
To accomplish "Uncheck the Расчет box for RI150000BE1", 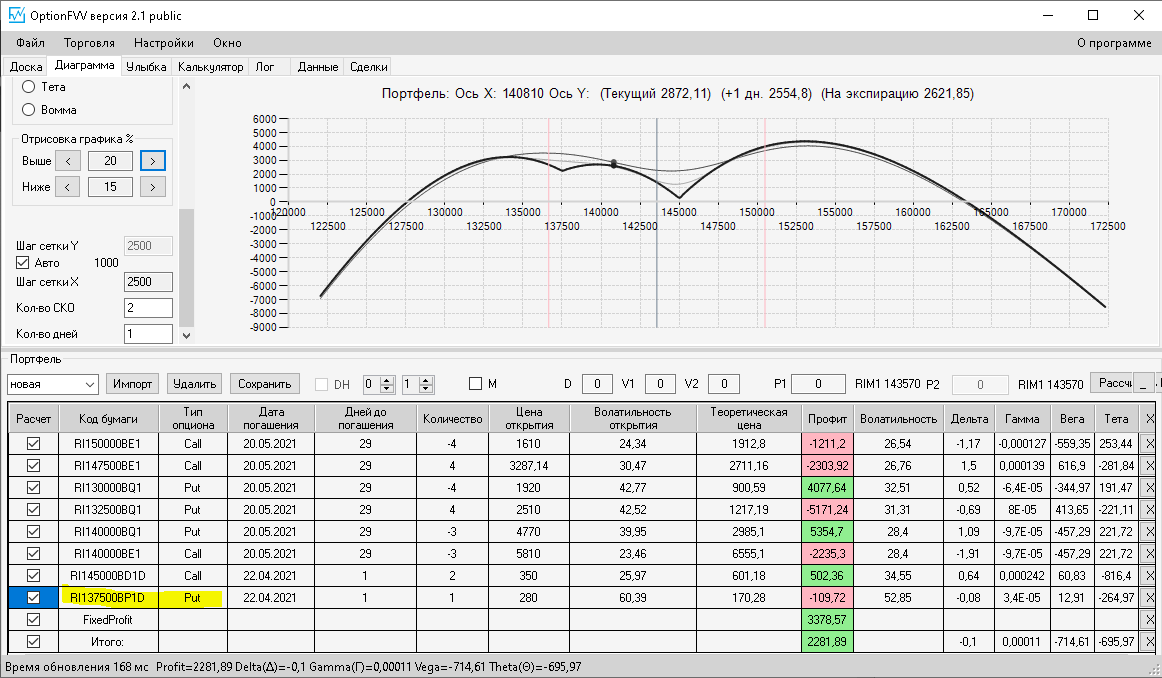I will click(x=33, y=444).
